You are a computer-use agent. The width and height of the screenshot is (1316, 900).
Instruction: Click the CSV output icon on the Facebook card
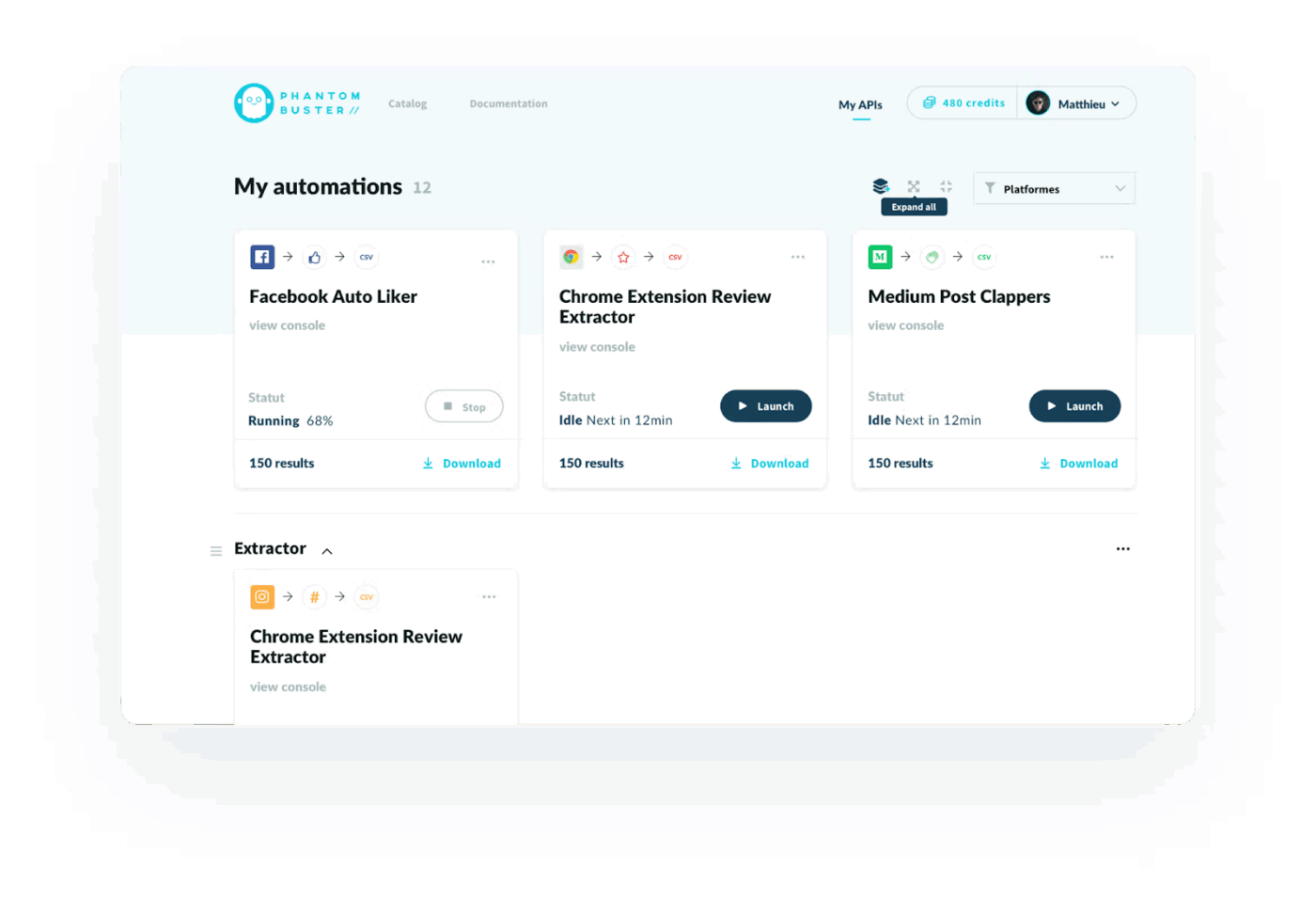click(367, 257)
